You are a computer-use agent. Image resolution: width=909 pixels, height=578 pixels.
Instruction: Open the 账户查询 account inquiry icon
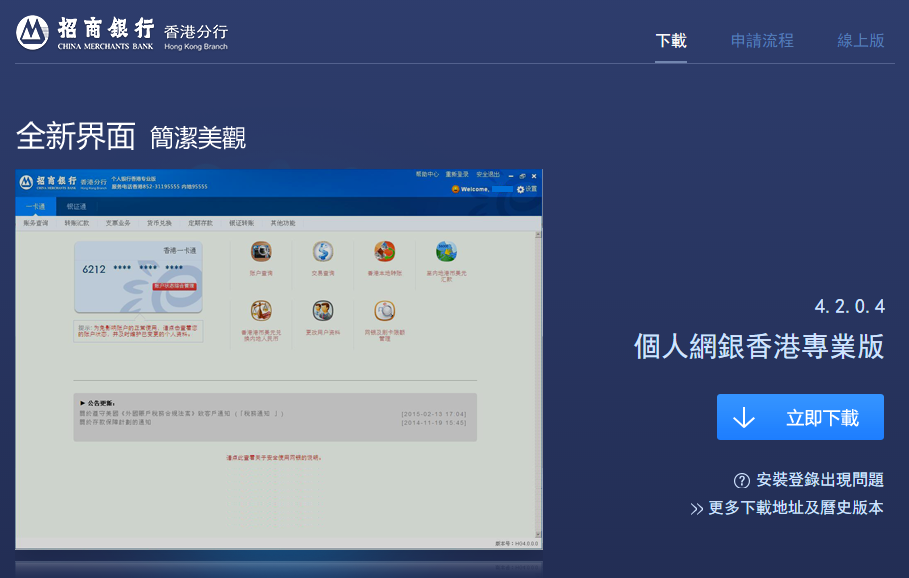[x=261, y=252]
